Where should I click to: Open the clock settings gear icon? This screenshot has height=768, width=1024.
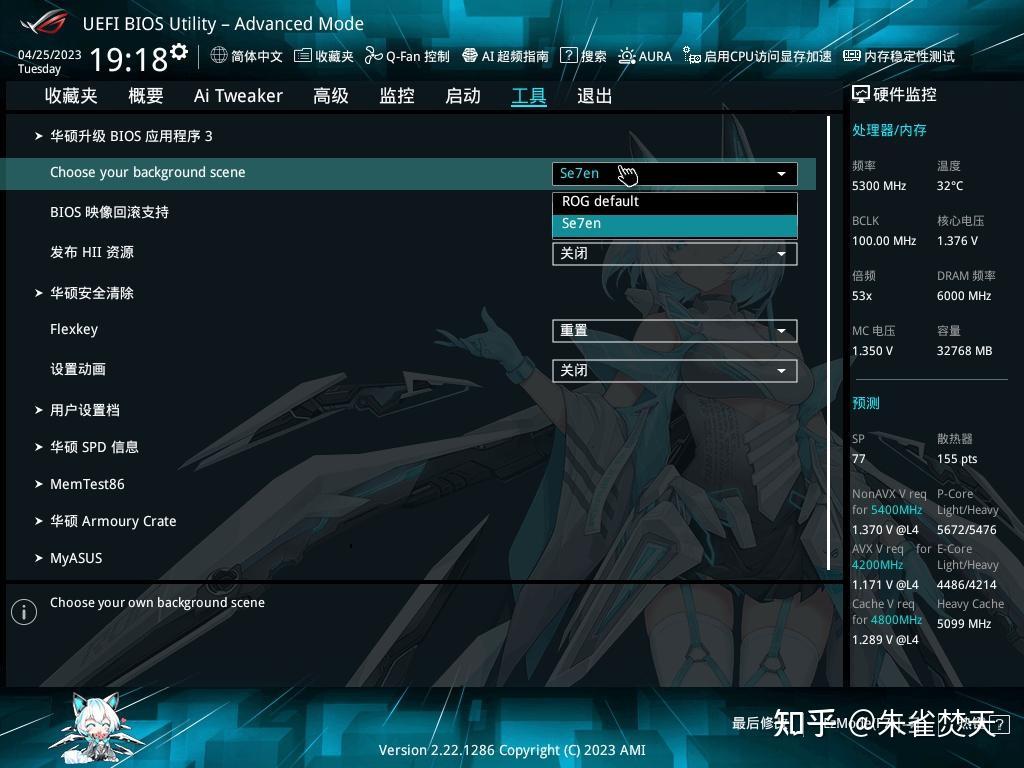[x=179, y=52]
